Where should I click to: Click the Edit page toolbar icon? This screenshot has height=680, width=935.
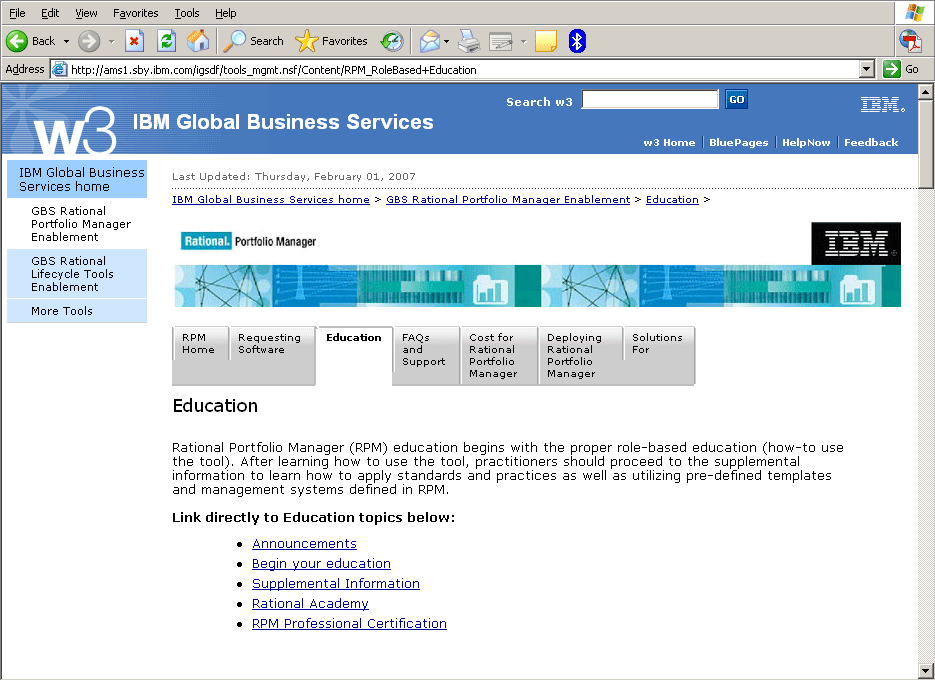click(x=501, y=41)
